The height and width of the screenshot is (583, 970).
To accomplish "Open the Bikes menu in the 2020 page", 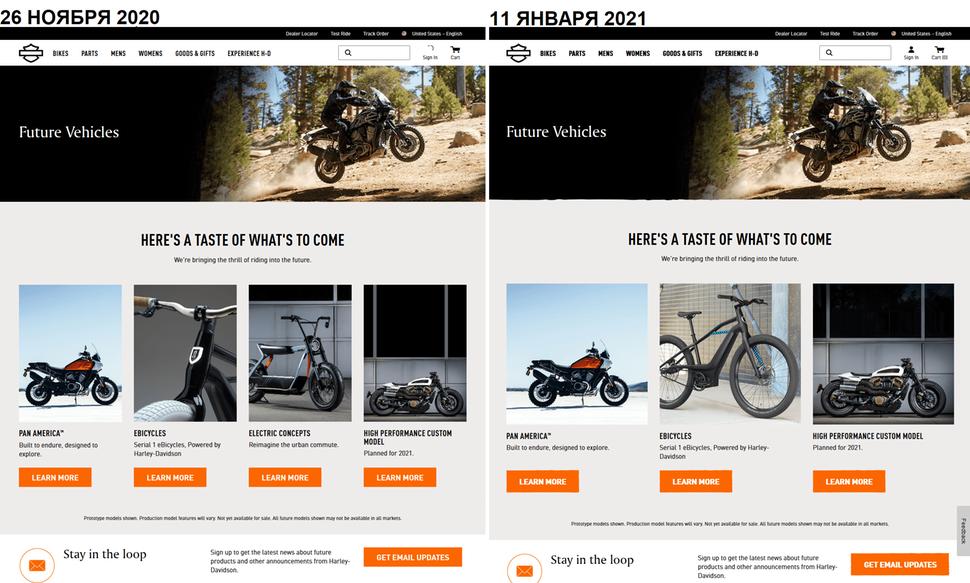I will pyautogui.click(x=61, y=53).
